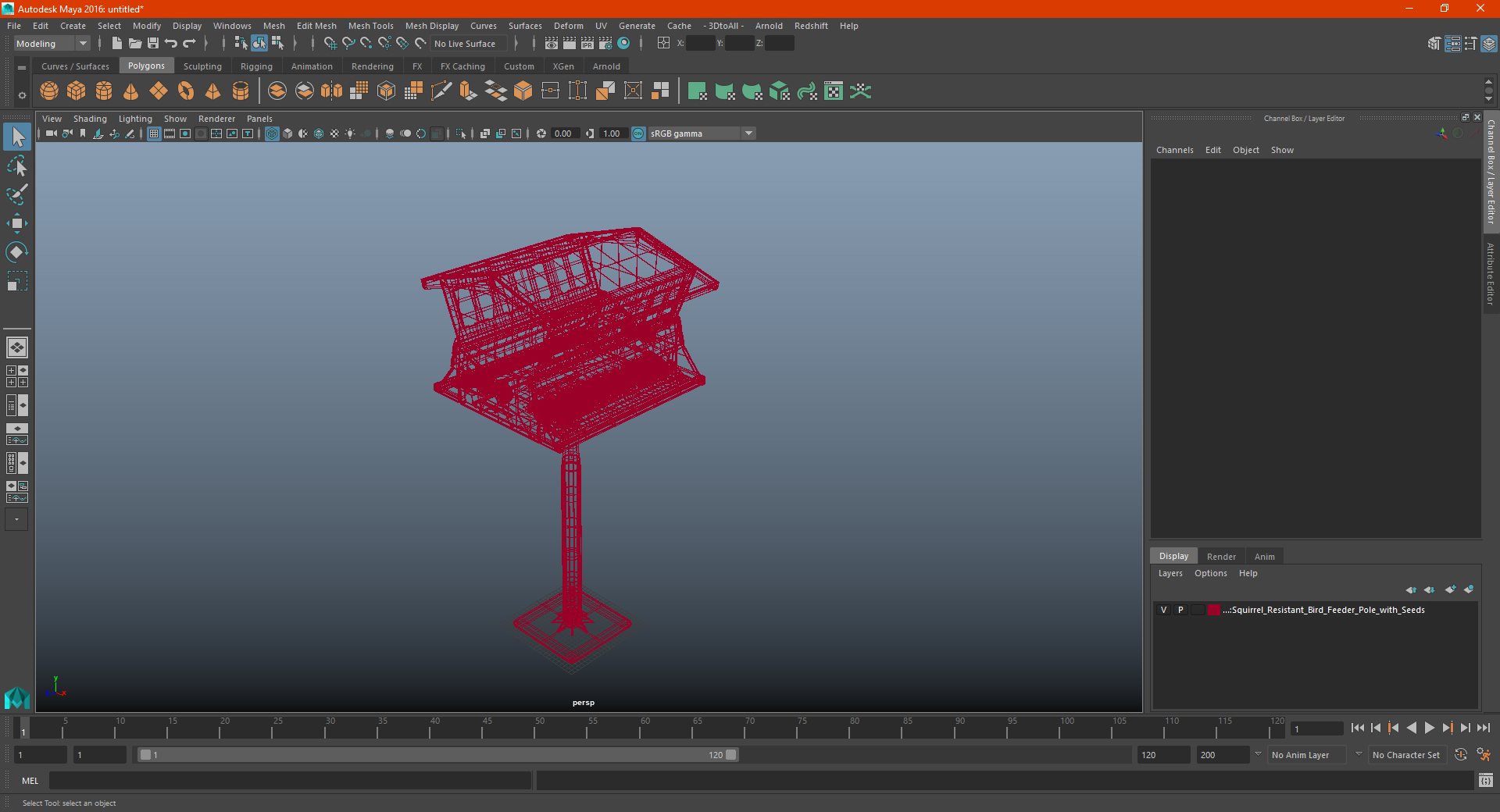Open the Modeling menu set dropdown
The width and height of the screenshot is (1500, 812).
[x=52, y=44]
